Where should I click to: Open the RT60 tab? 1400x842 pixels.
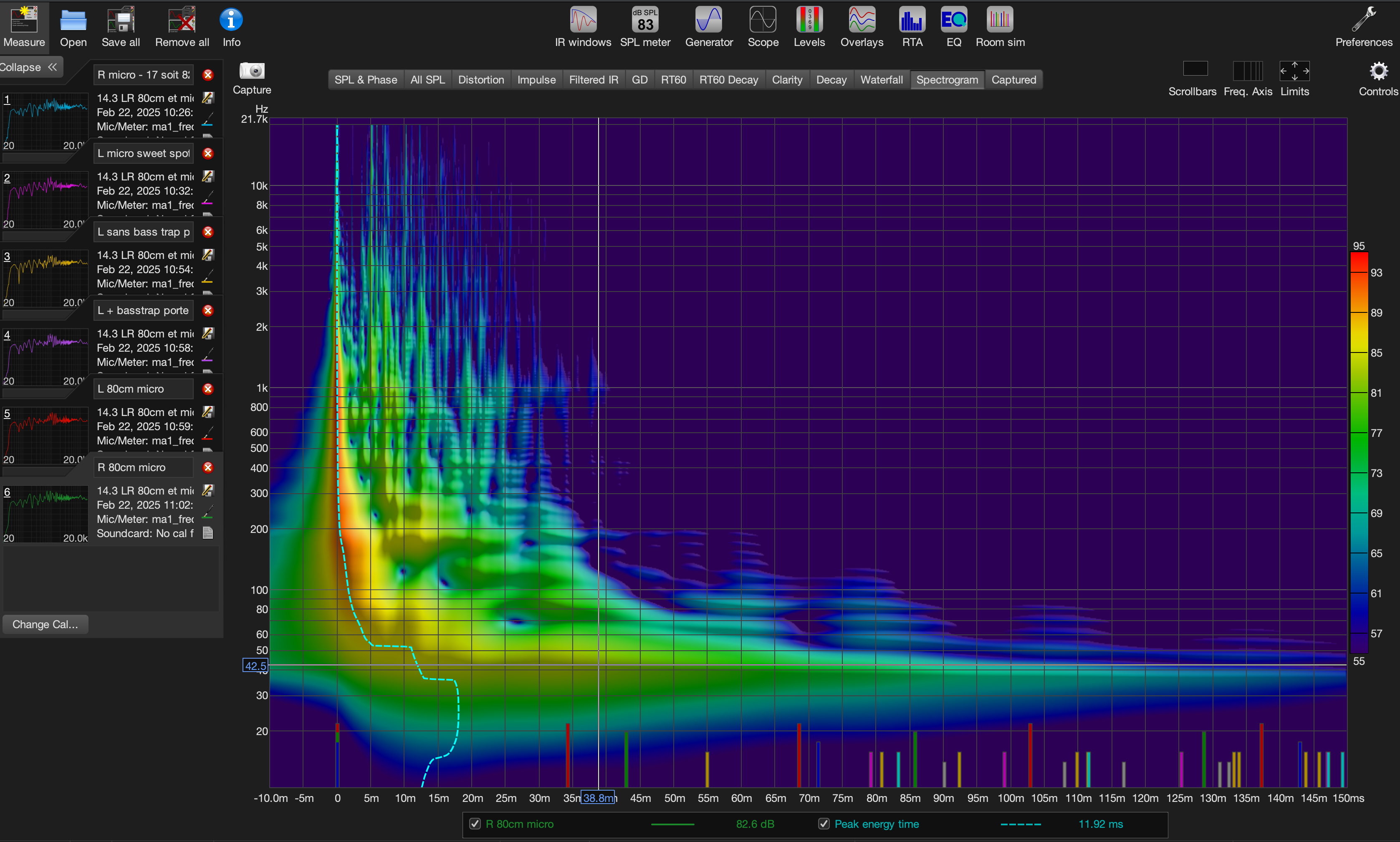674,80
